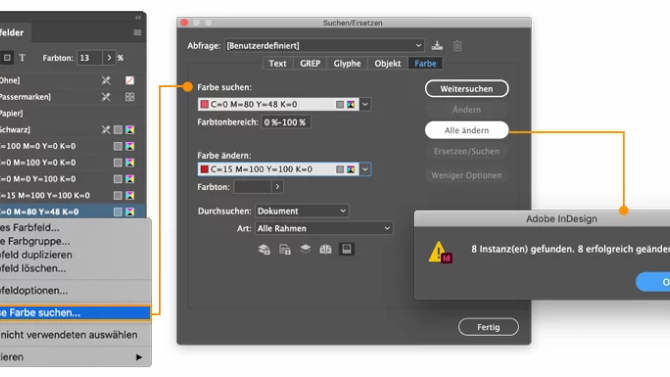Toggle the include locked stories icon
The height and width of the screenshot is (377, 670).
tap(285, 249)
